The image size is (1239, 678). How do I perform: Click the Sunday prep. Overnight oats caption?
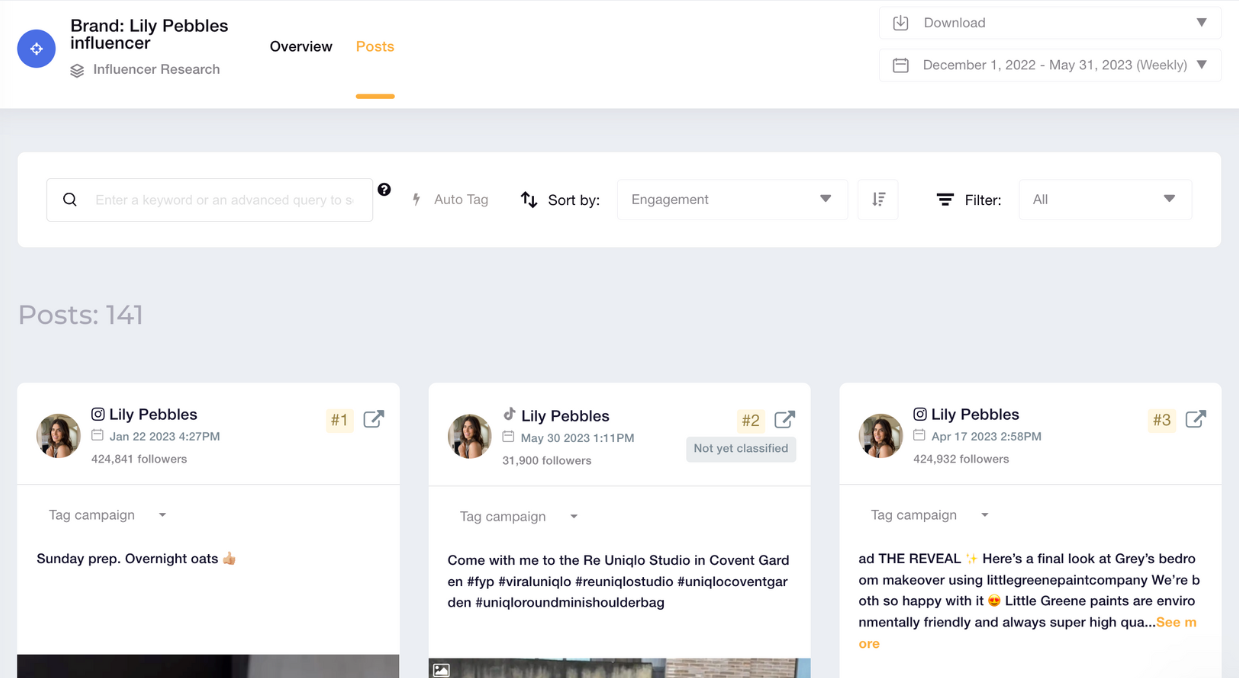point(136,559)
